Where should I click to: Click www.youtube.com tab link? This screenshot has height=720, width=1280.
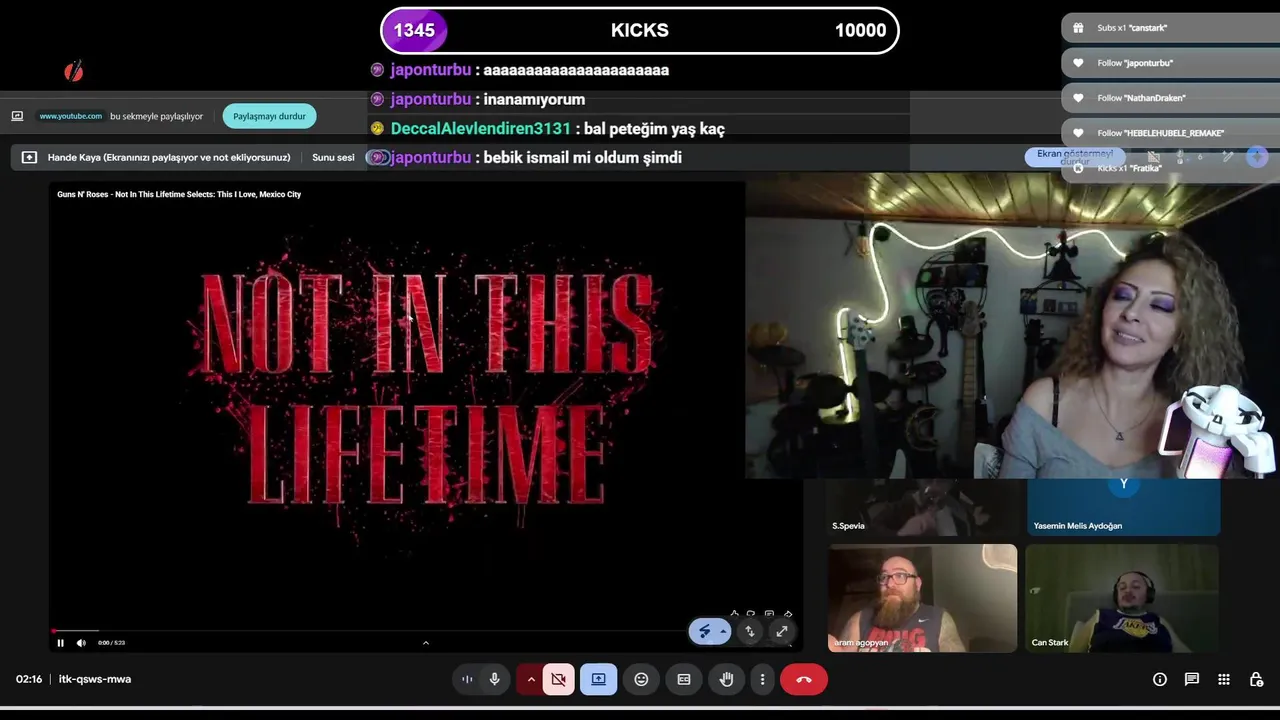tap(71, 116)
